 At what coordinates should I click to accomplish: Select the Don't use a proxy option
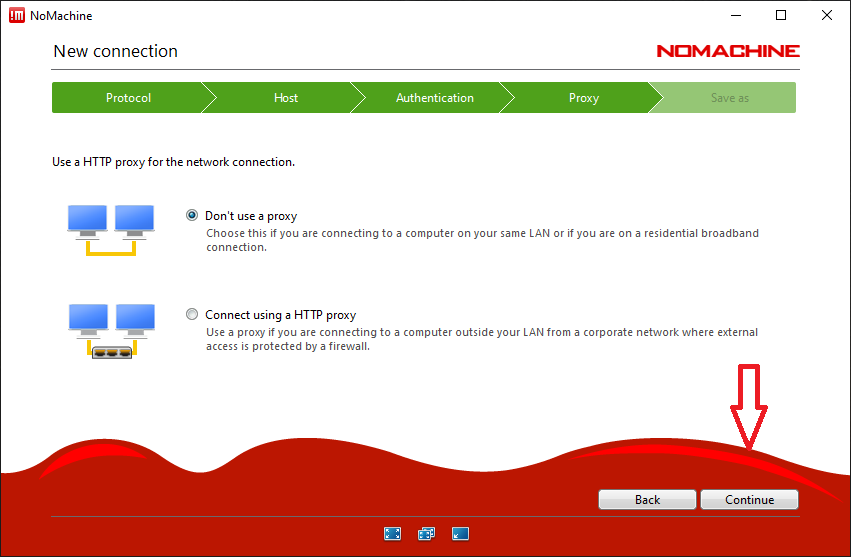[192, 216]
